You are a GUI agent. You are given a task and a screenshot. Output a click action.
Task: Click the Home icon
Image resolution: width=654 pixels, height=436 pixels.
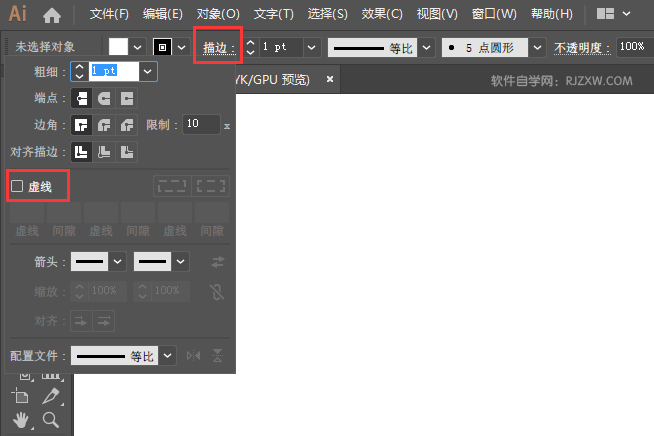(x=52, y=15)
